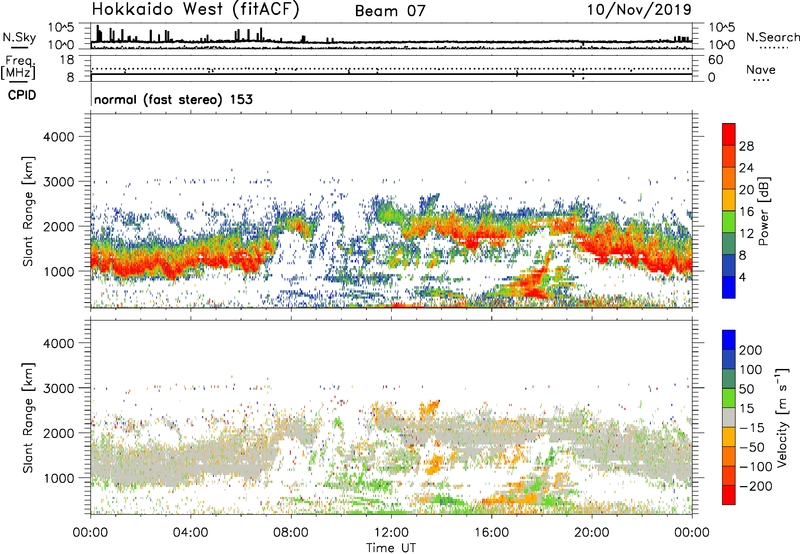Click the dotted line sample under "Nave"

(x=761, y=81)
